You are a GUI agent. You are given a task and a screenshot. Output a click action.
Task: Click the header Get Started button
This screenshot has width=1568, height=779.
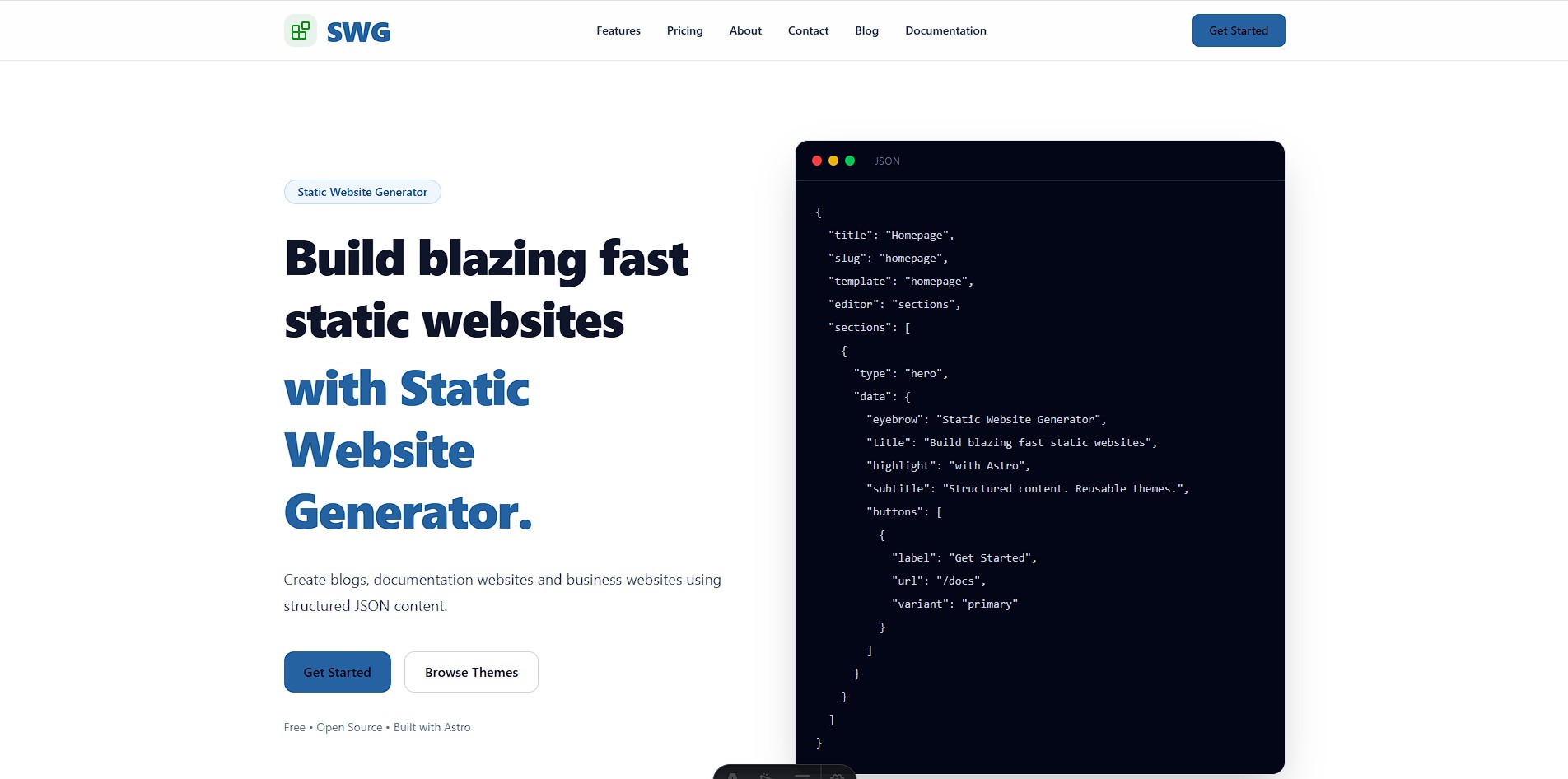pyautogui.click(x=1239, y=30)
